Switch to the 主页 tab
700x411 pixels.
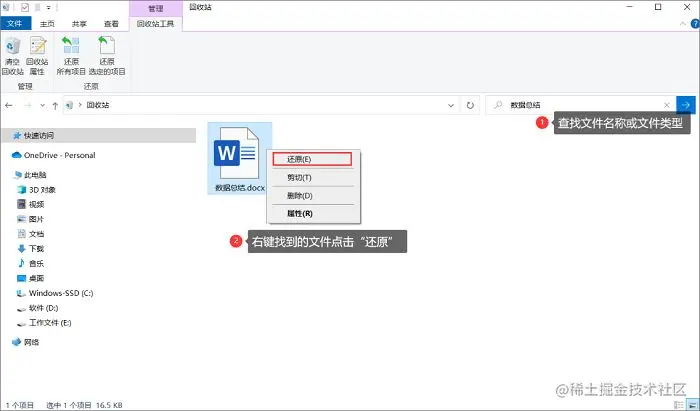tap(47, 24)
